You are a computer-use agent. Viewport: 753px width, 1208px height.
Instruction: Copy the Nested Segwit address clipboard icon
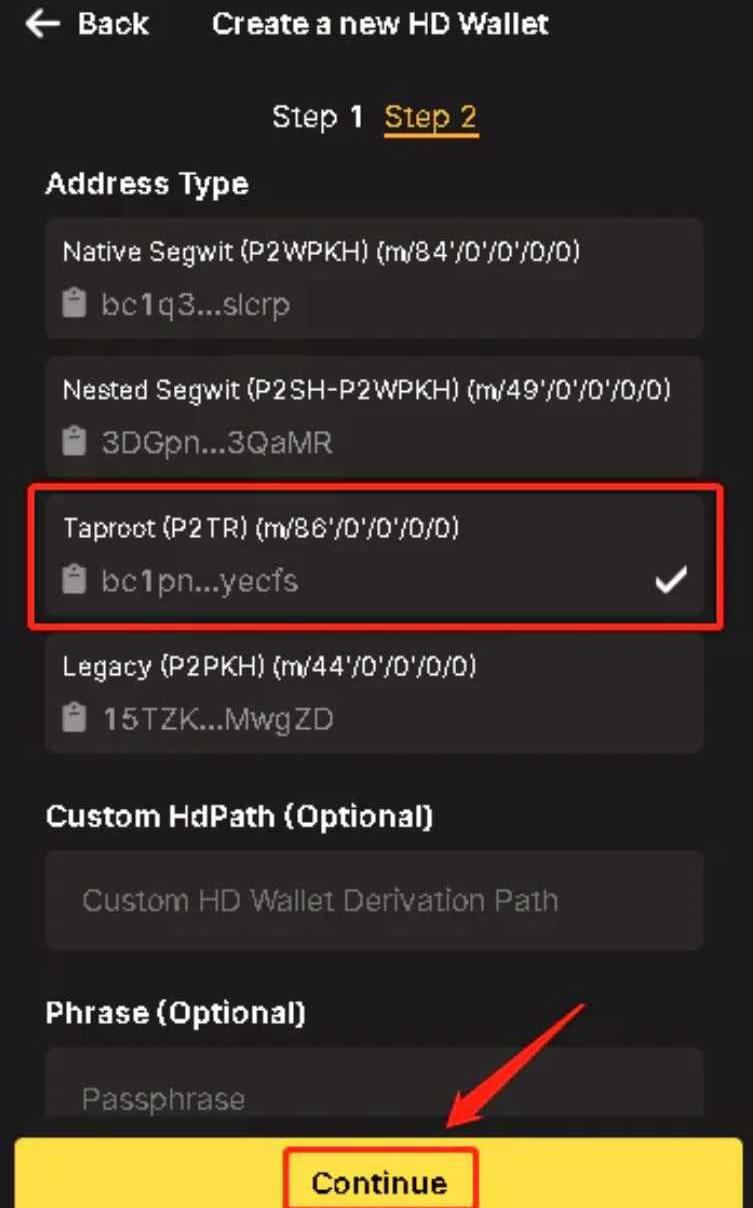click(74, 442)
